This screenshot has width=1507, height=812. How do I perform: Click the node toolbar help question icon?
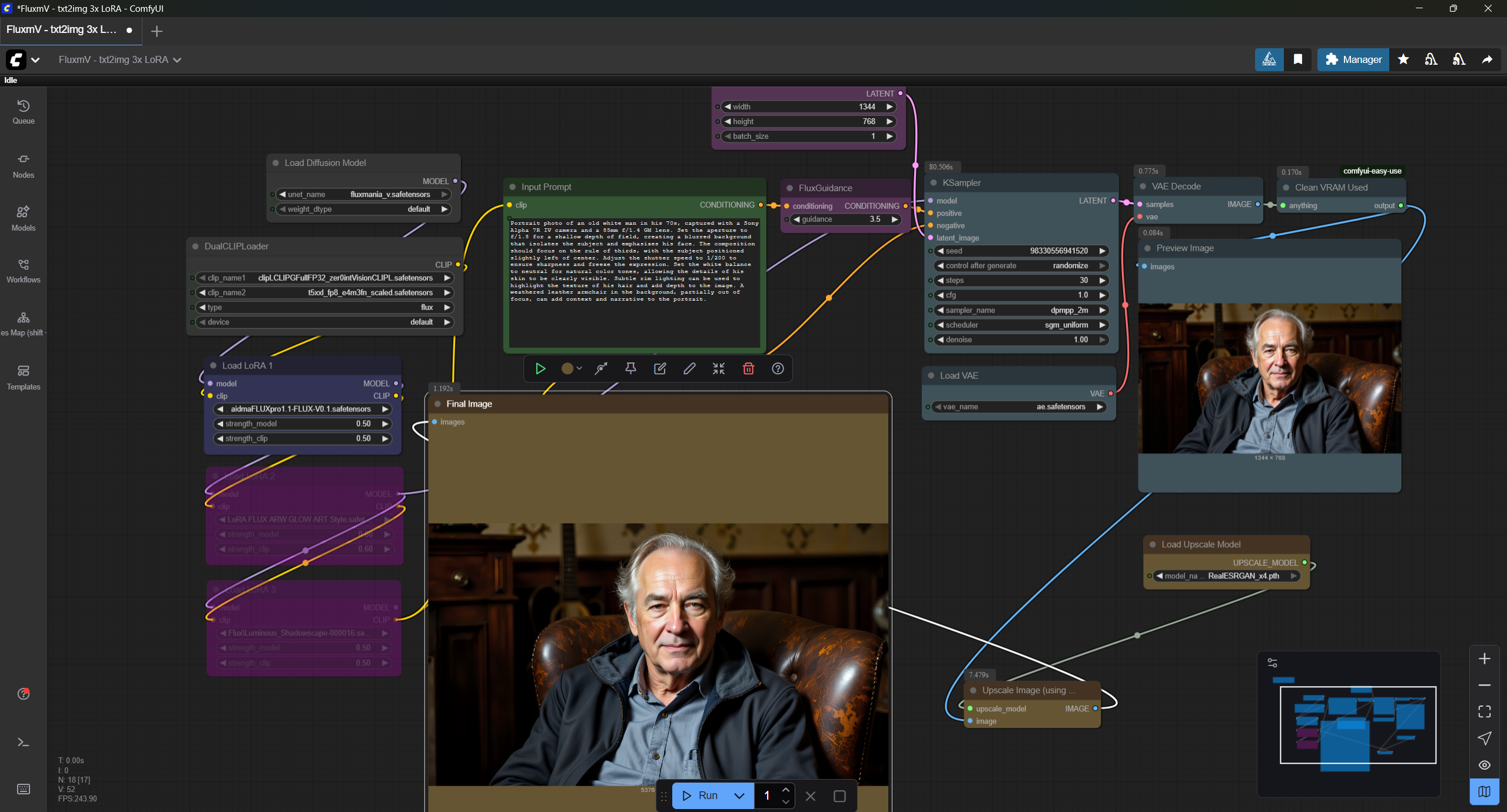pos(778,368)
